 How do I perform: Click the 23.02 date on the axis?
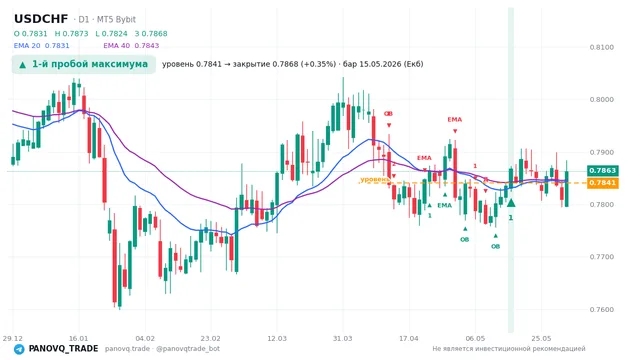coord(211,338)
